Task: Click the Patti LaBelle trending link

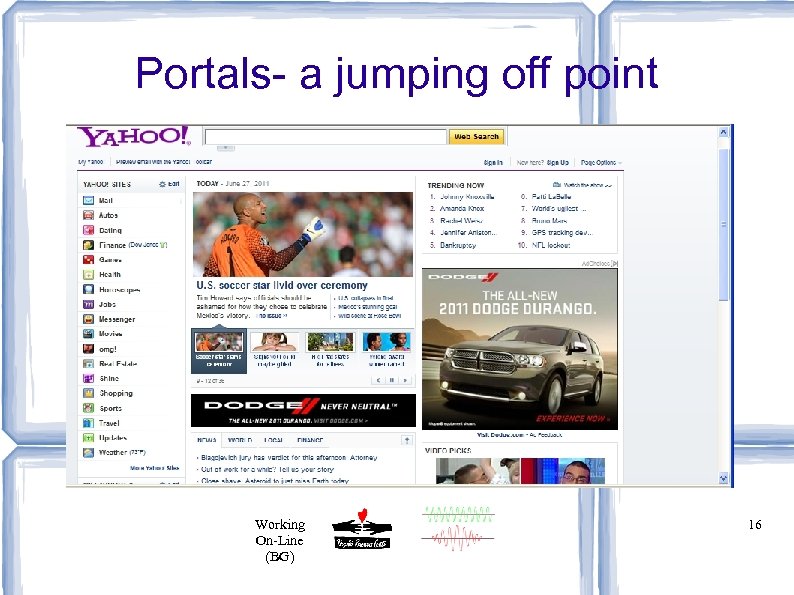Action: coord(551,196)
